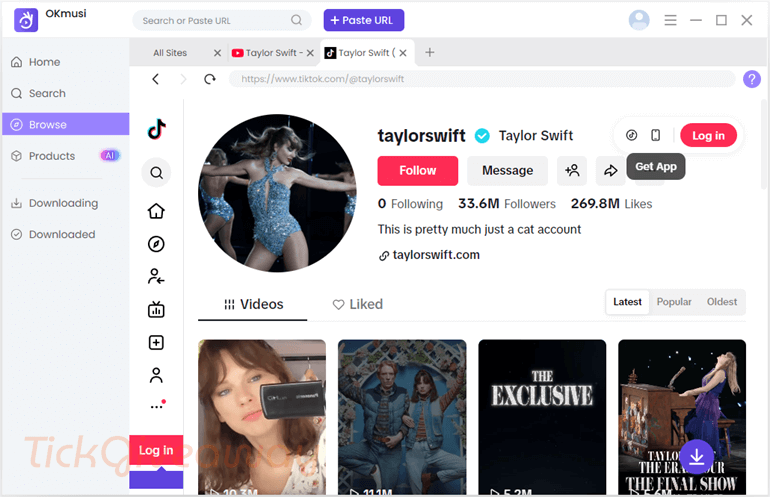The width and height of the screenshot is (770, 497).
Task: Open the woman holding camera video
Action: click(262, 417)
